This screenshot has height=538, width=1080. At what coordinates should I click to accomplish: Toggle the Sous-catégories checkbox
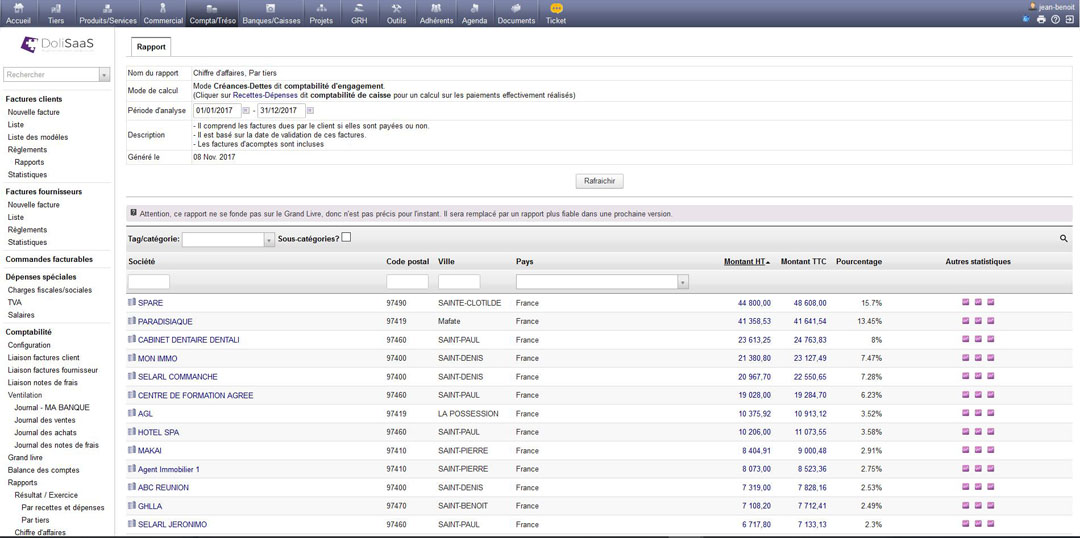346,238
